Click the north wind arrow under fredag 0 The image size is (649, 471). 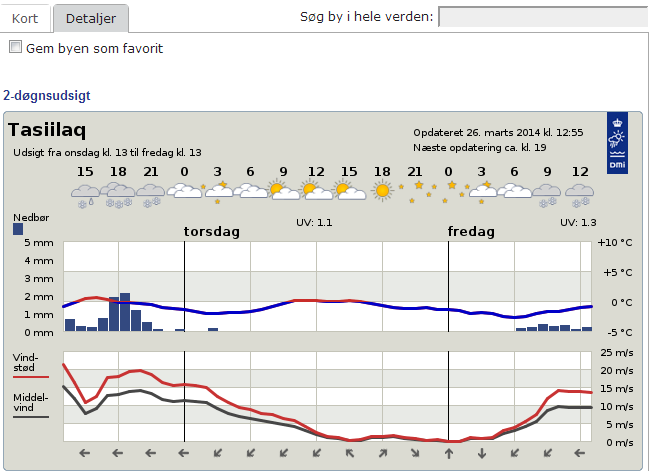point(449,454)
